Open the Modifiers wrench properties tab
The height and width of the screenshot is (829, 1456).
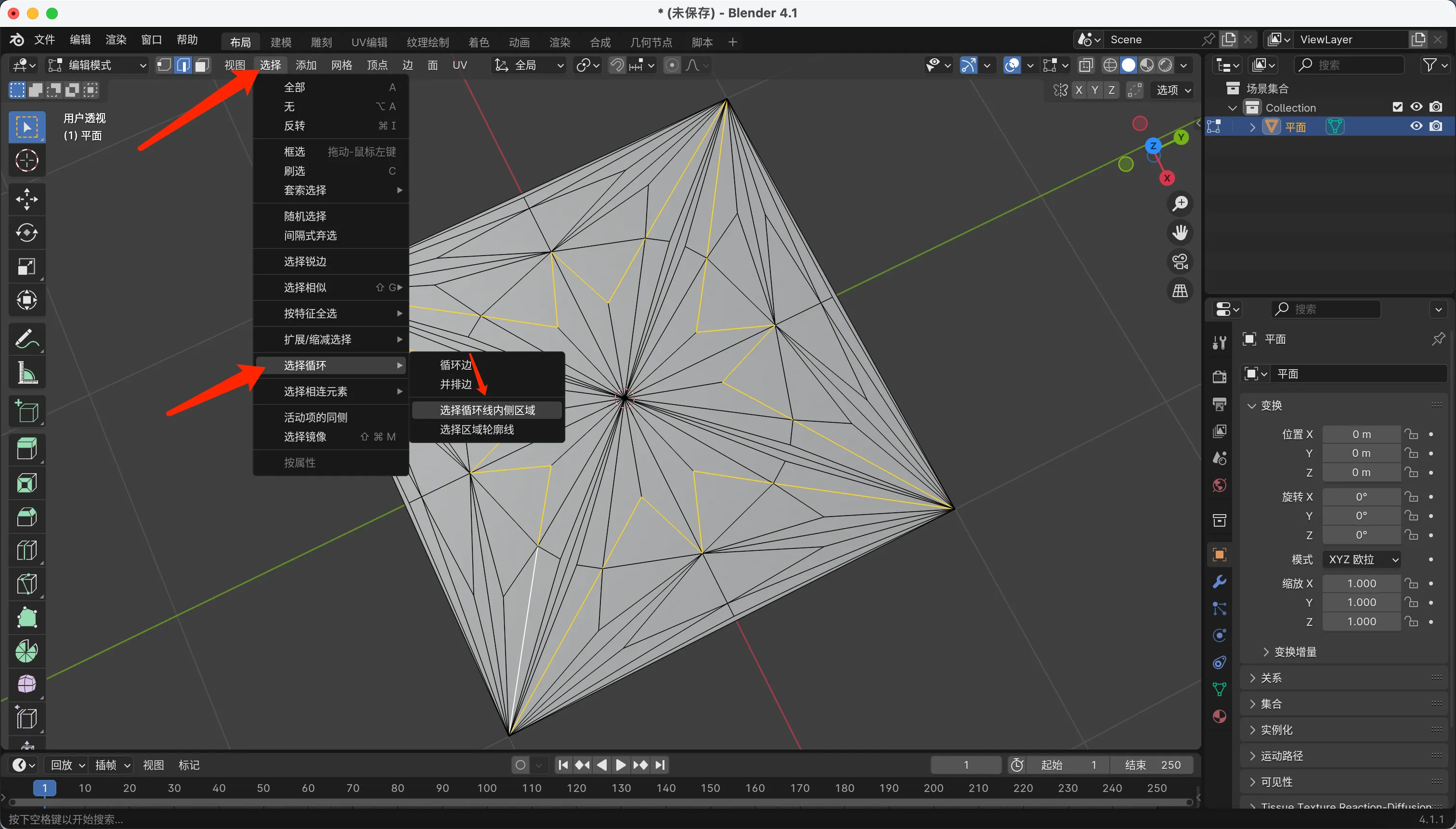1219,582
